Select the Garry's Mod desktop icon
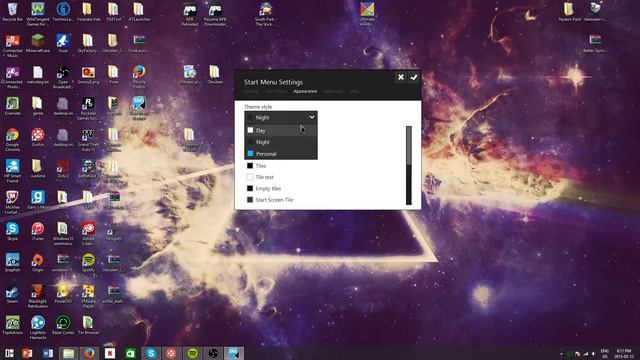The height and width of the screenshot is (360, 640). 38,200
